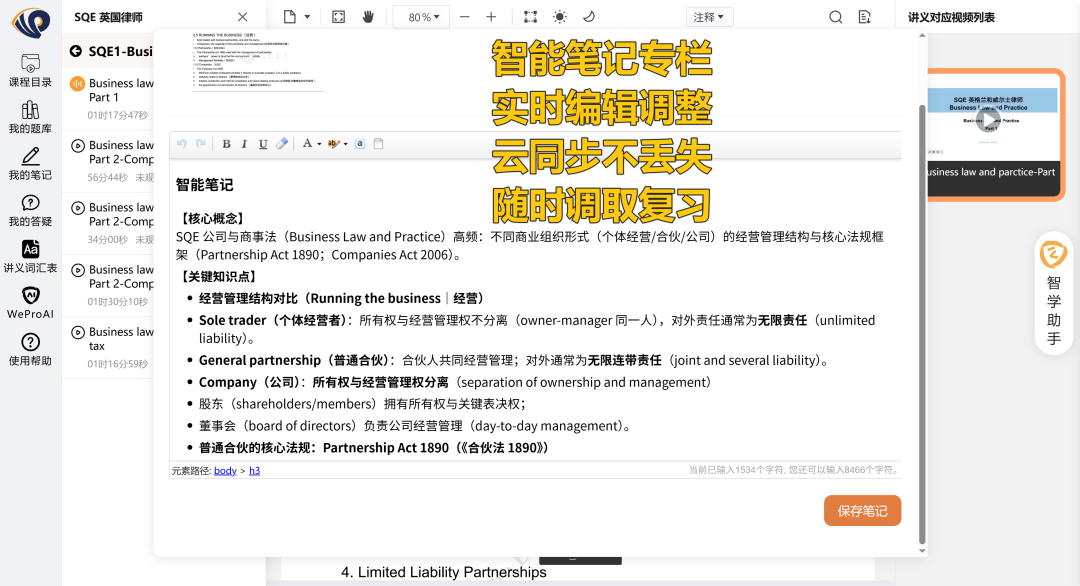Open 我的笔记 notes page
This screenshot has height=586, width=1080.
click(30, 163)
